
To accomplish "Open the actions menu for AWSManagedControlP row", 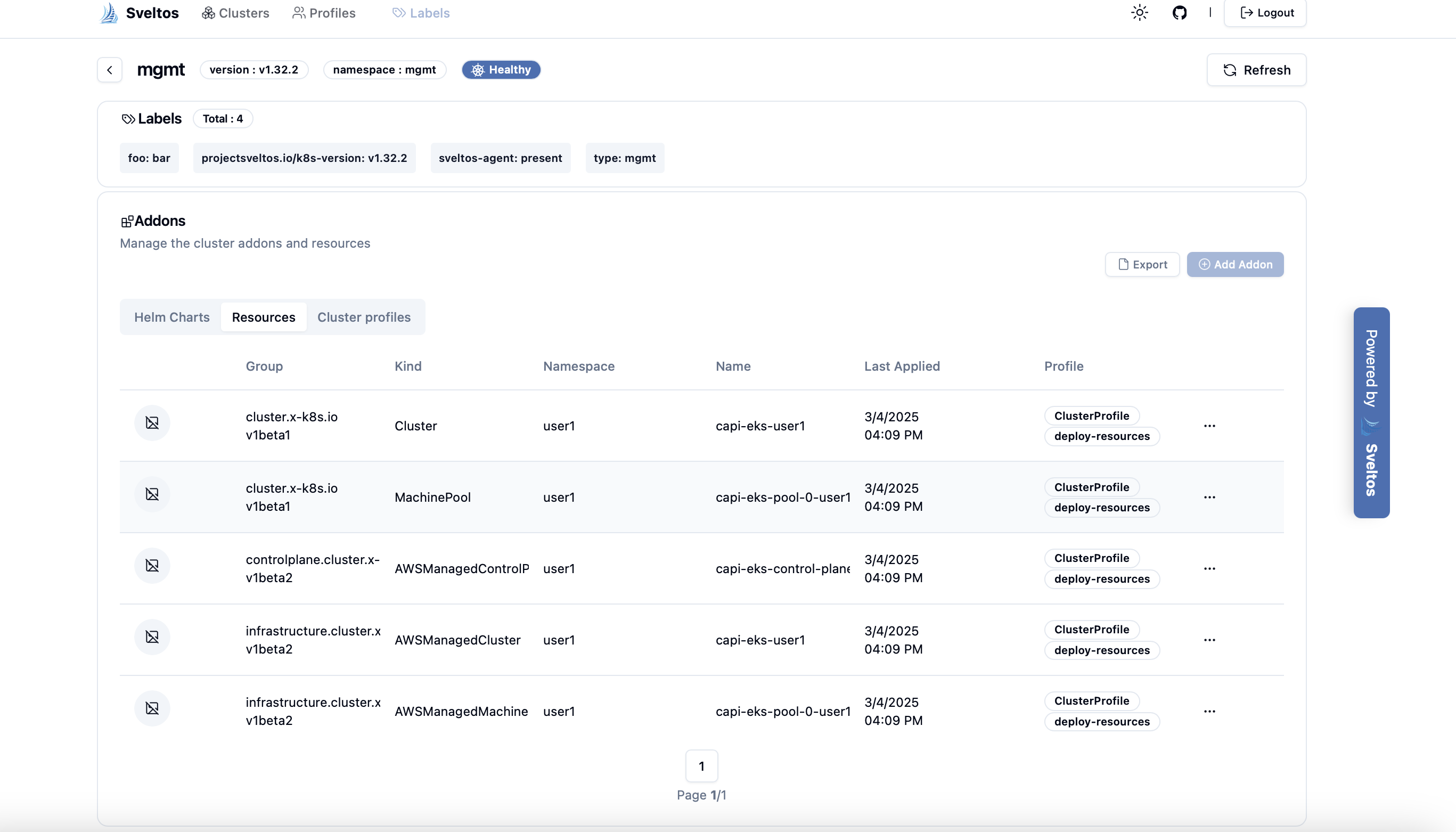I will point(1210,568).
